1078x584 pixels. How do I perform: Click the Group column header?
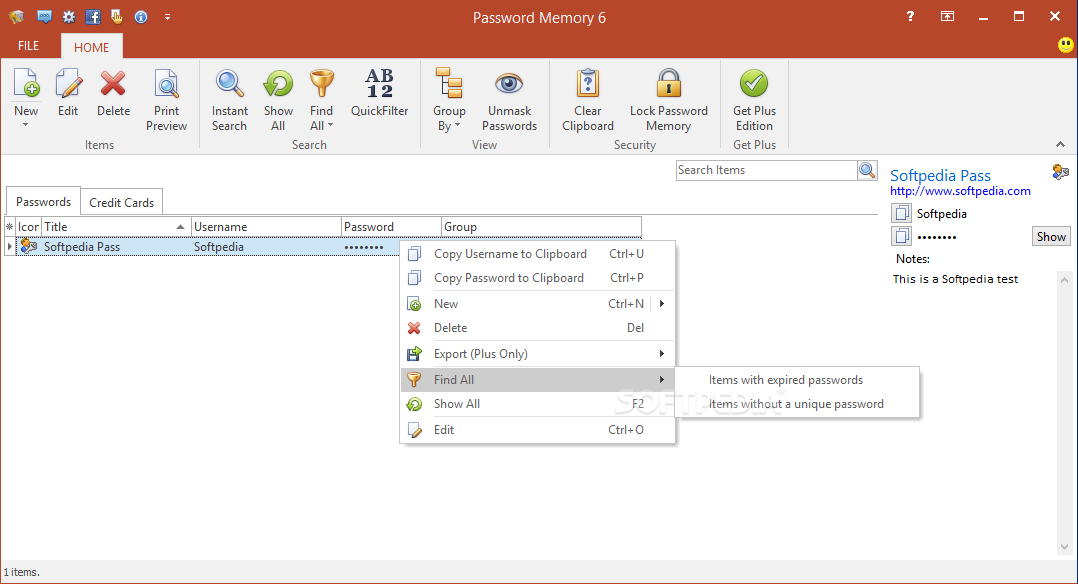(x=541, y=226)
